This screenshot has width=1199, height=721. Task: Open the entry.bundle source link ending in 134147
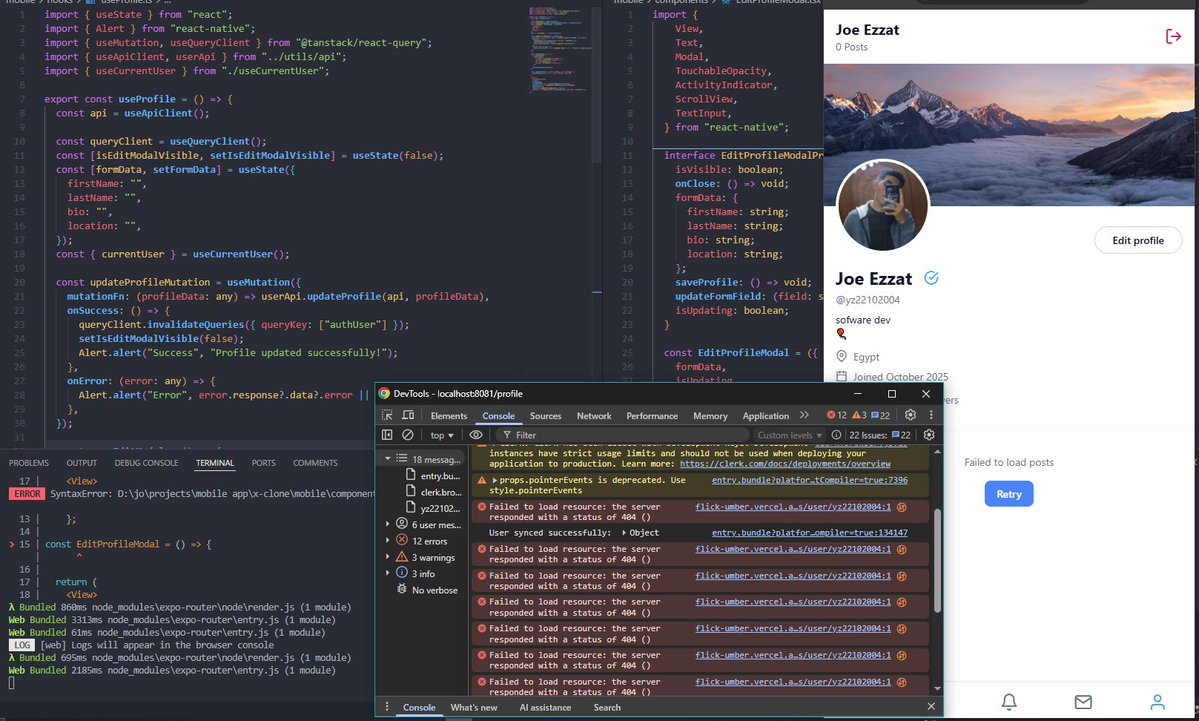click(810, 533)
